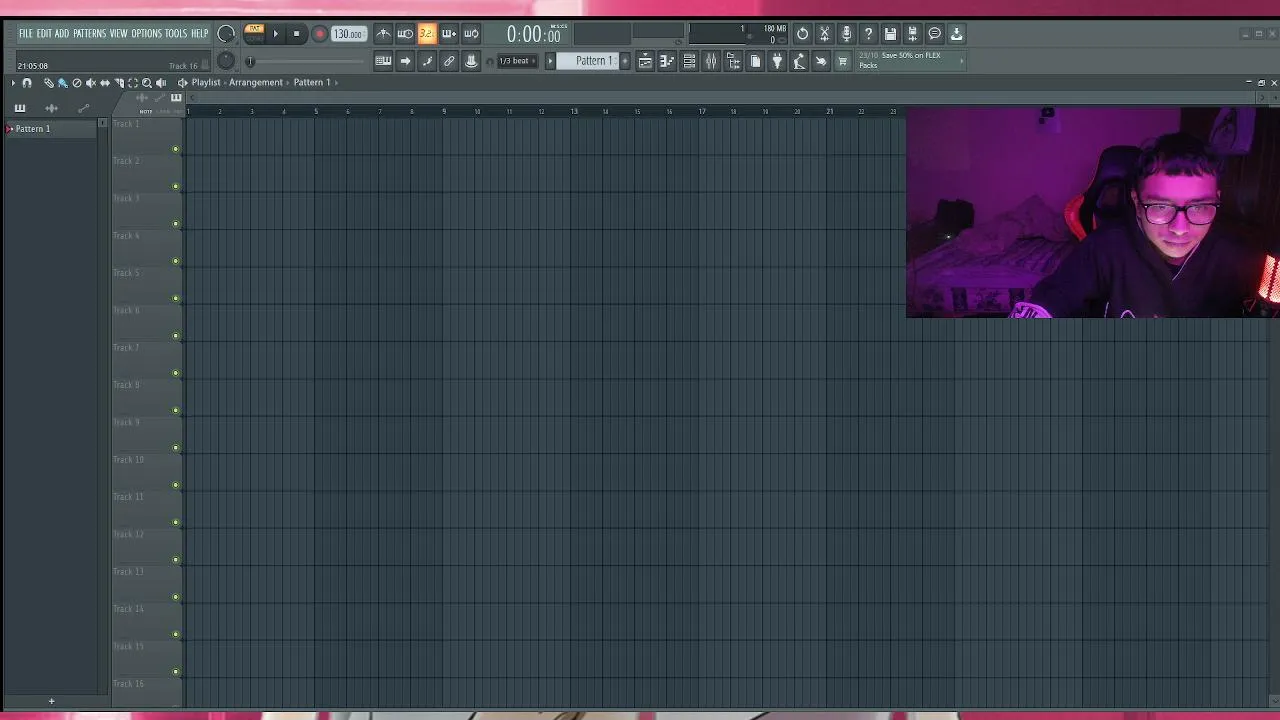Enable typing keyboard to piano
This screenshot has width=1280, height=720.
[x=383, y=61]
